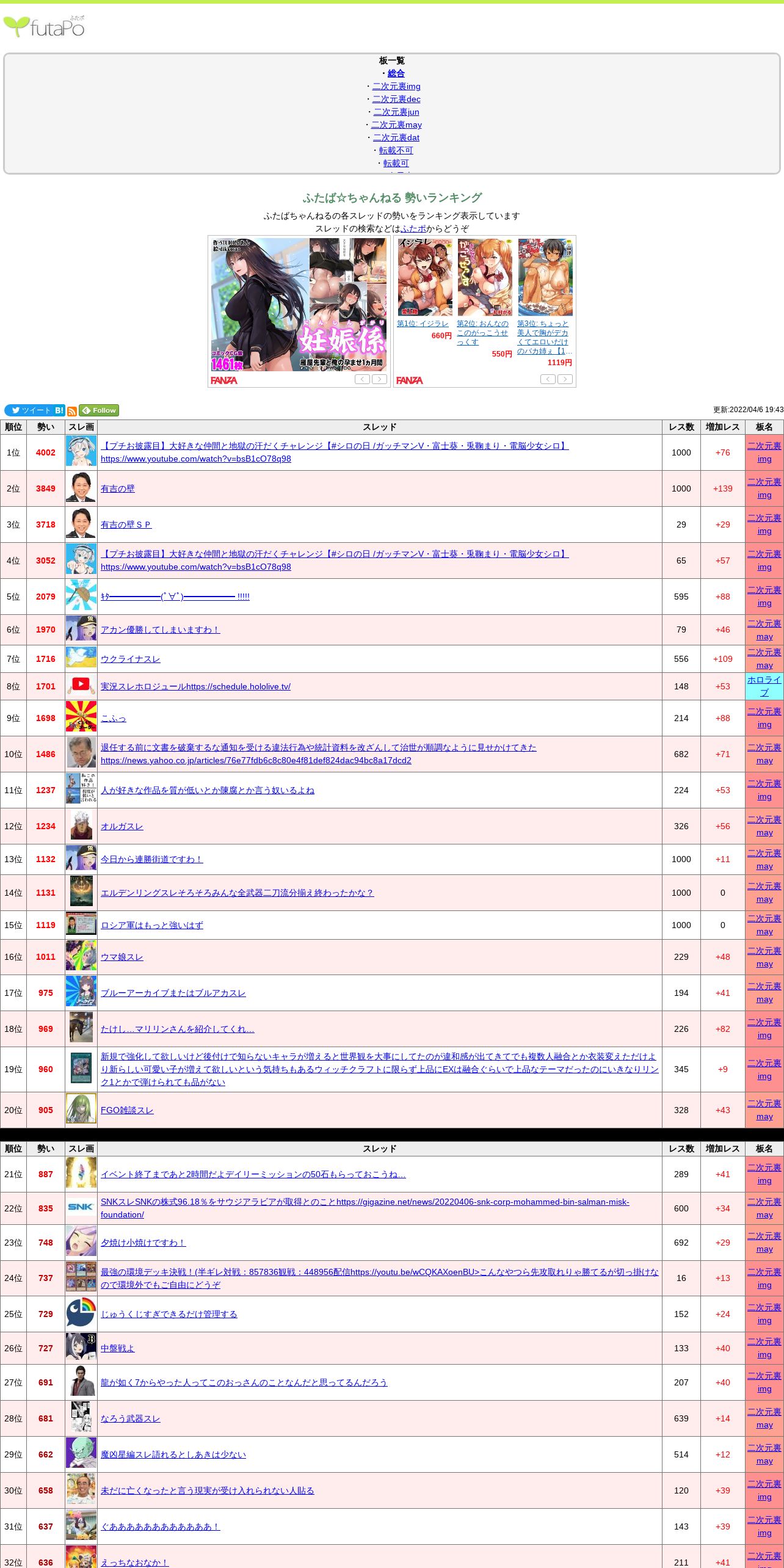The width and height of the screenshot is (784, 1568).
Task: Select 二次元裏dat in the board list
Action: 396,137
